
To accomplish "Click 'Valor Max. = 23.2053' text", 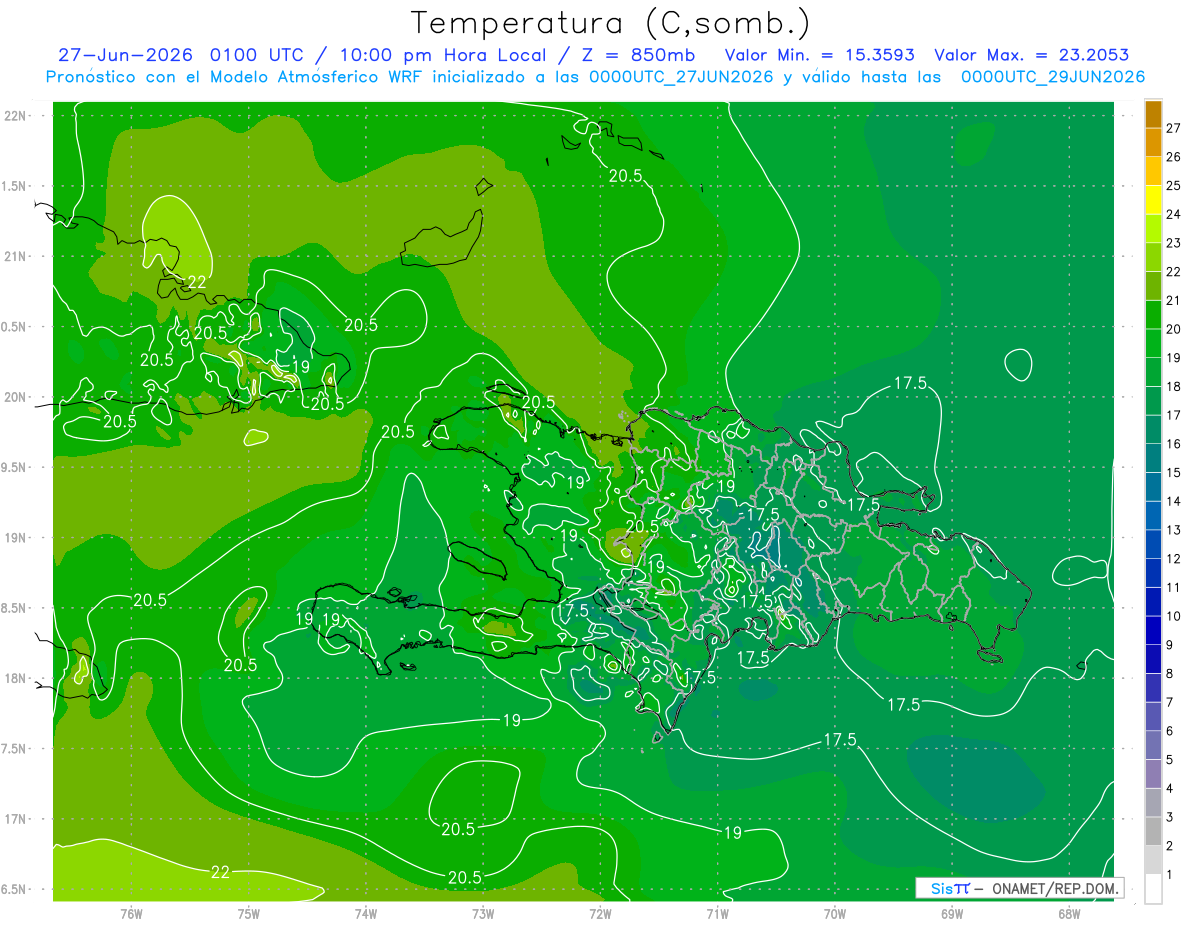I will [1032, 55].
